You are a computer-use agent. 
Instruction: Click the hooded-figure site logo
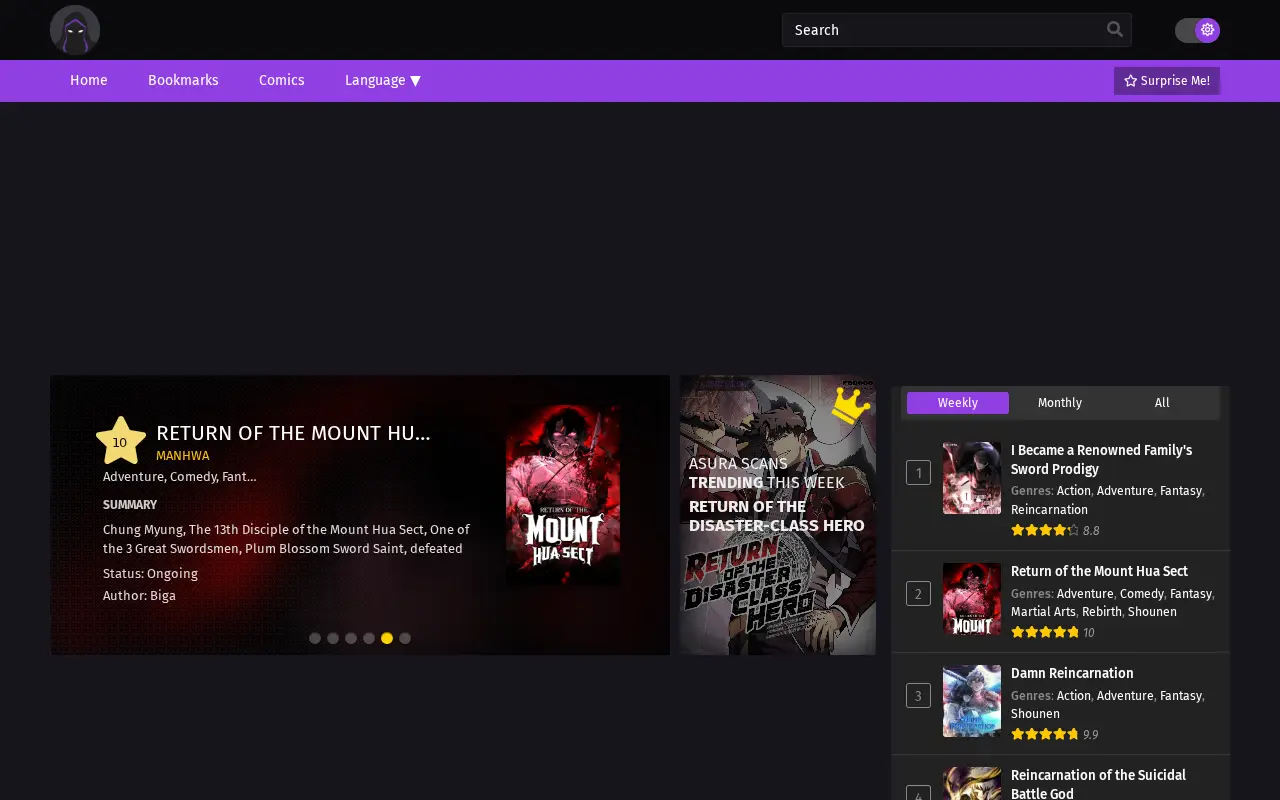(75, 30)
